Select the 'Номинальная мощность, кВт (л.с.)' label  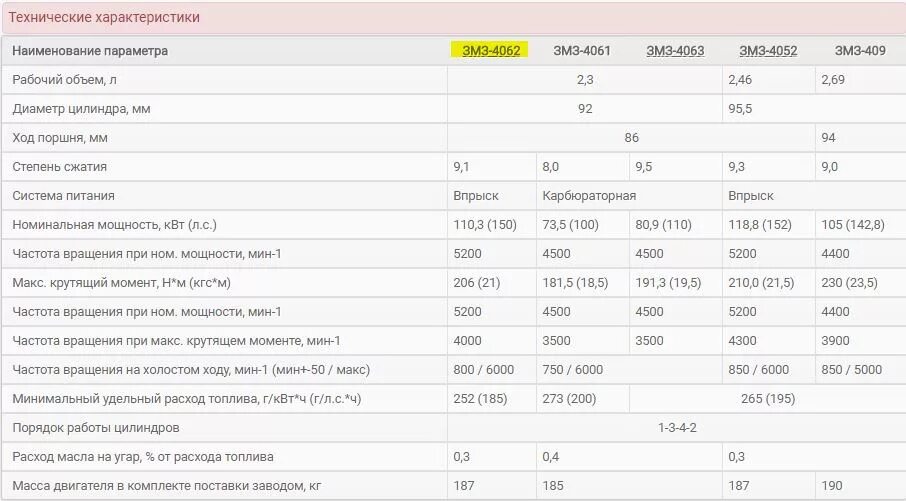coord(114,225)
